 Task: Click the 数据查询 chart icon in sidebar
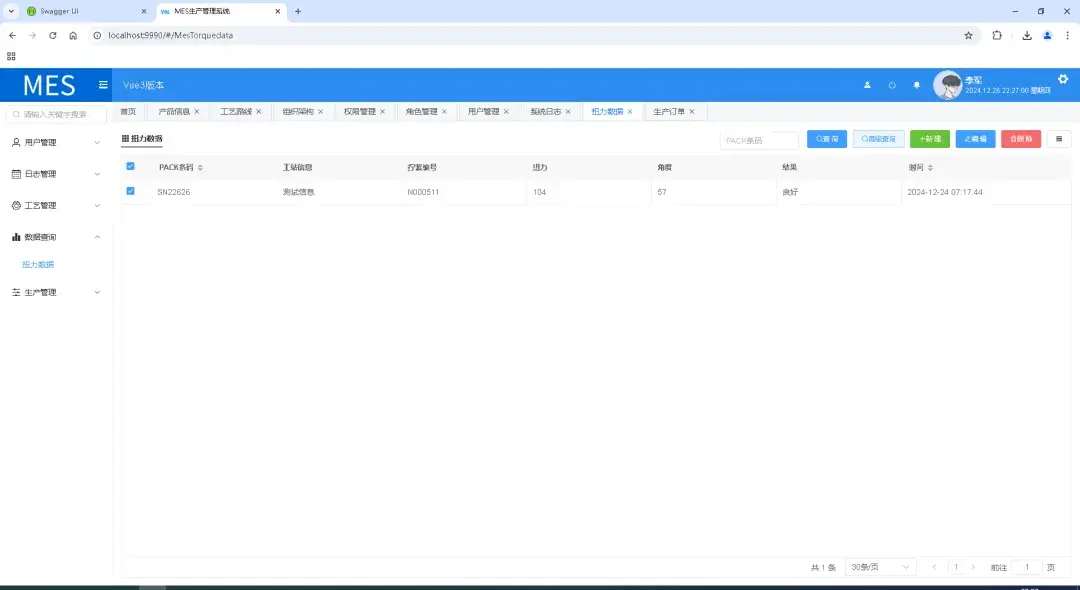pyautogui.click(x=17, y=236)
